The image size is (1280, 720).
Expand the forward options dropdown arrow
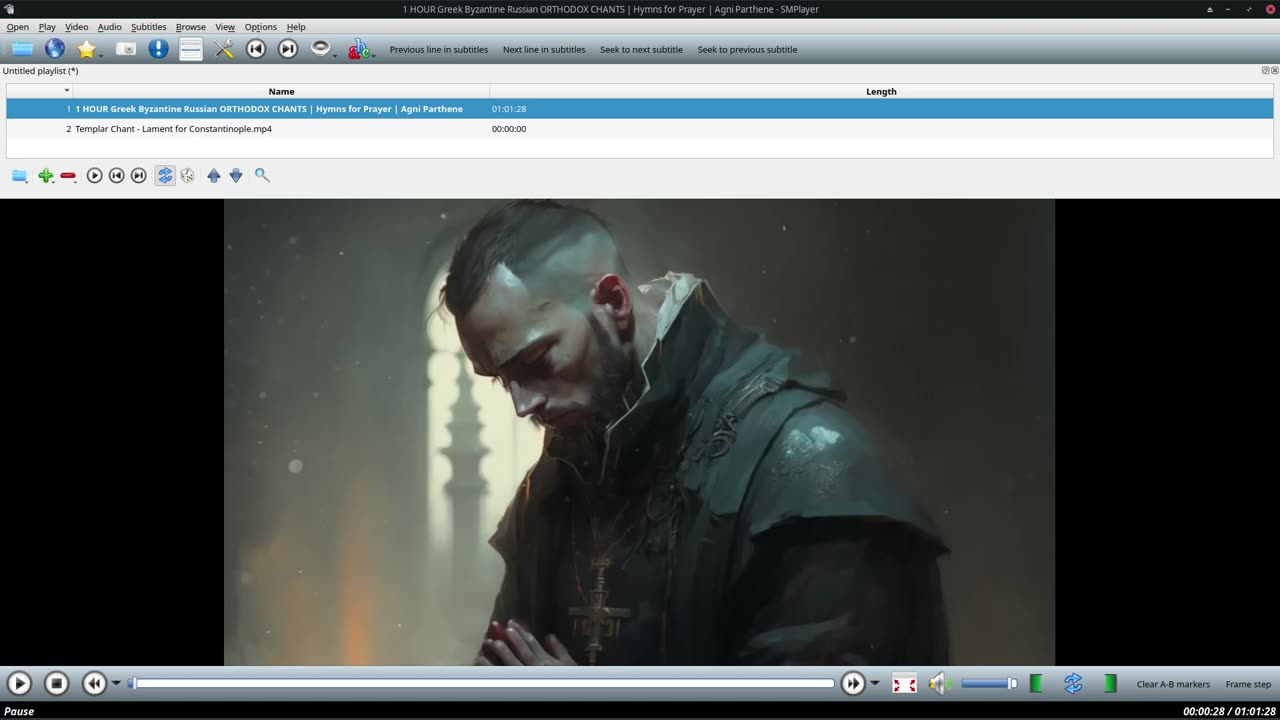(875, 684)
